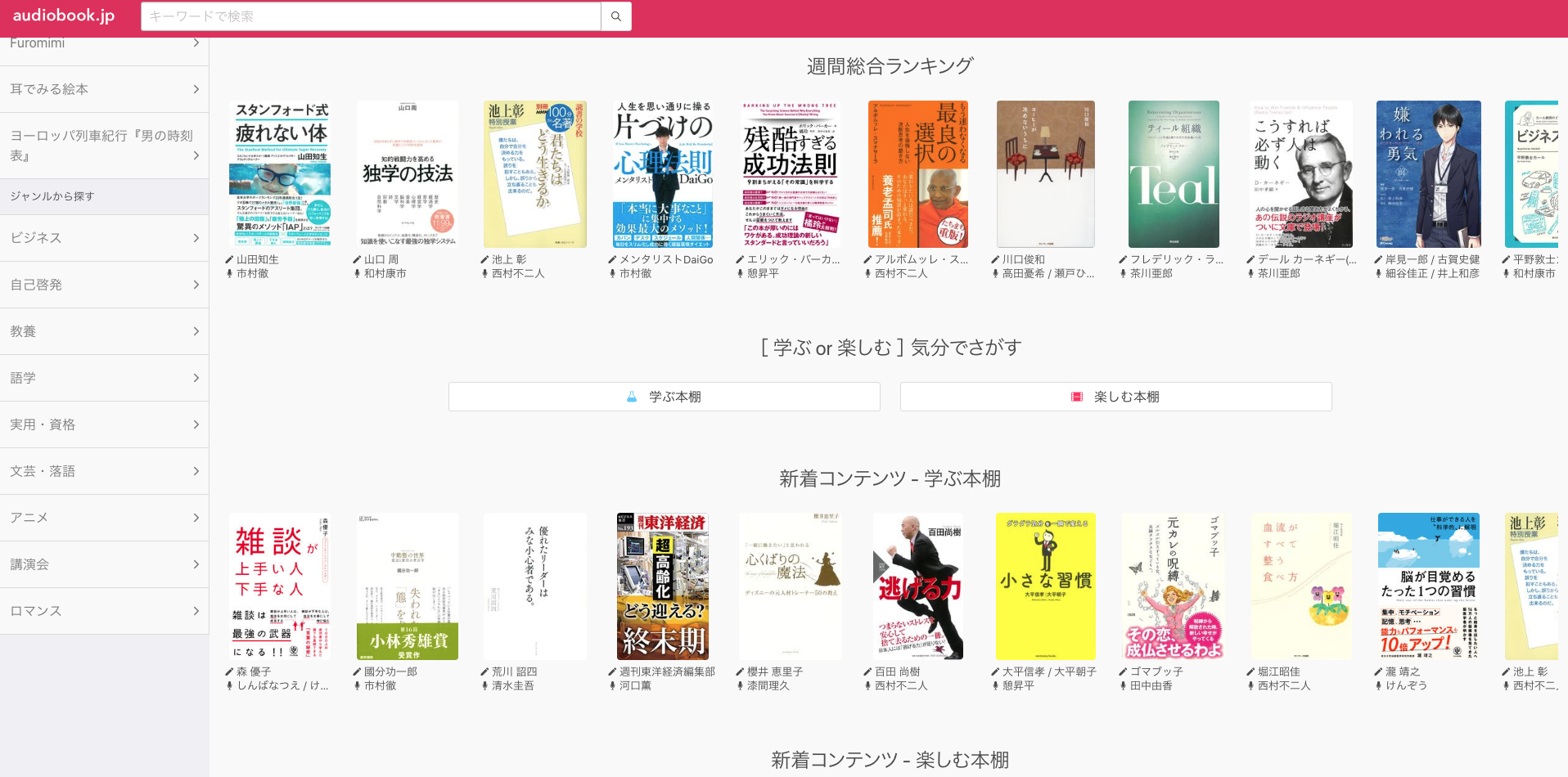Select the アニメ sidebar label

[29, 518]
